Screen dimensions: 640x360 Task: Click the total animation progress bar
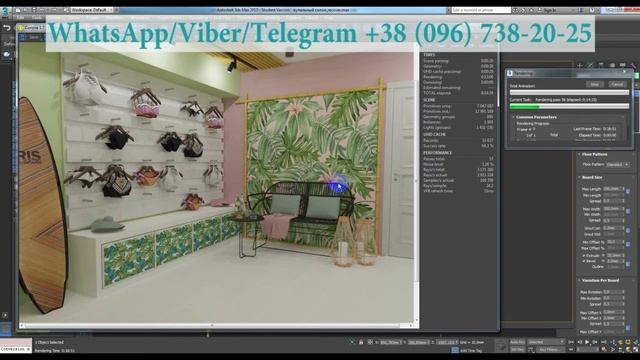(569, 93)
